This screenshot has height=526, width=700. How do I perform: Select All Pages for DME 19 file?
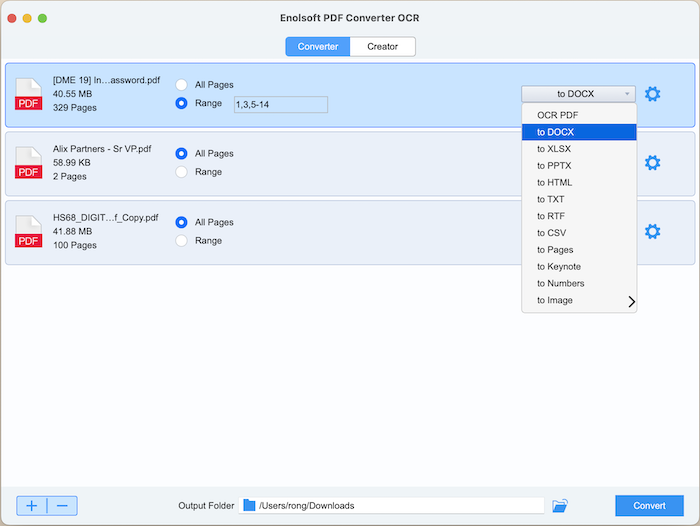point(181,84)
